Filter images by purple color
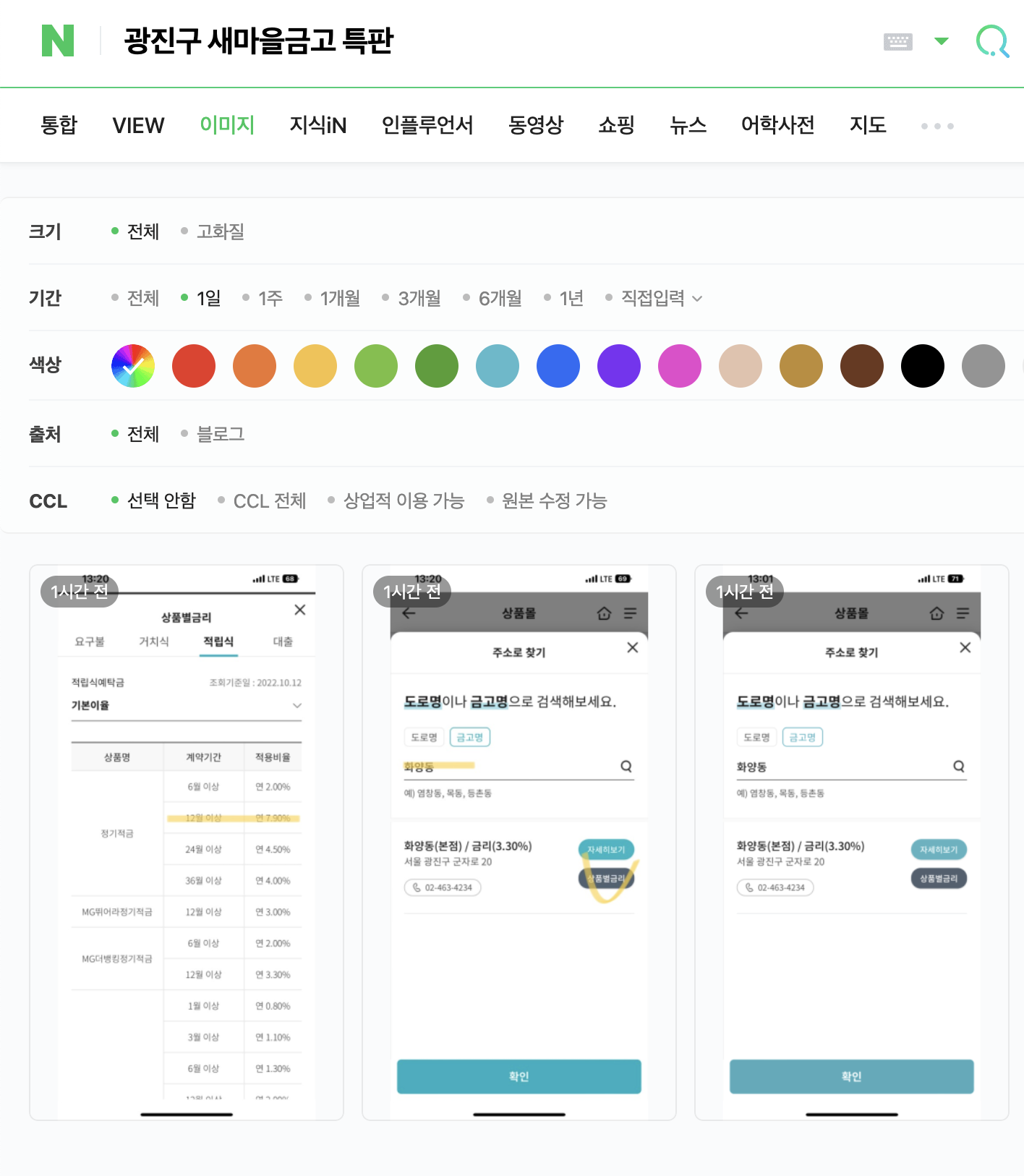Viewport: 1024px width, 1176px height. [619, 366]
